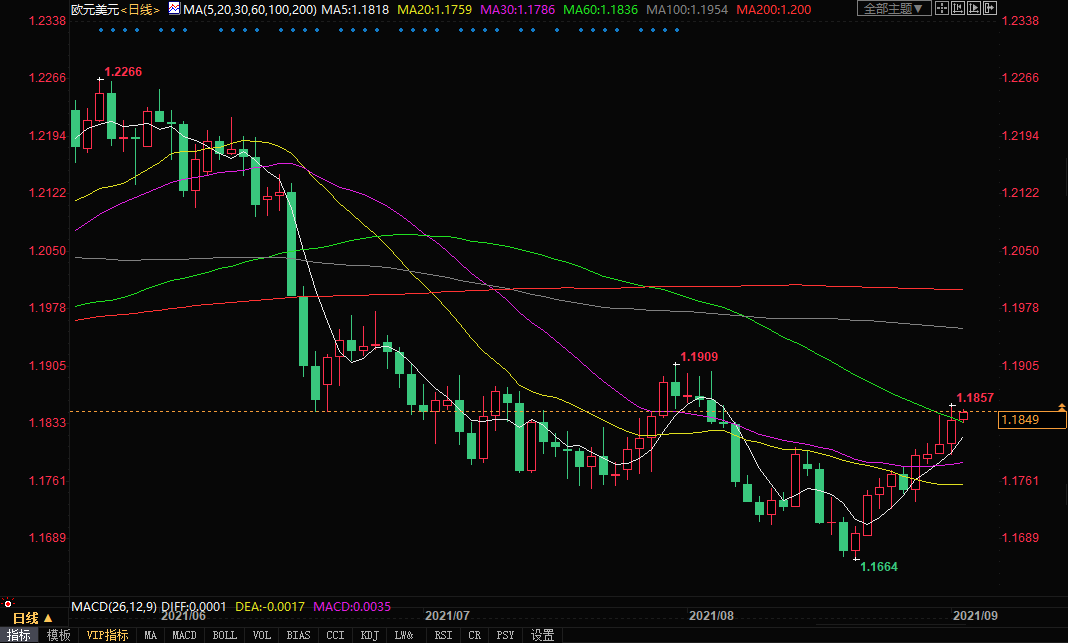Open the 全部主题 dropdown
The height and width of the screenshot is (643, 1068).
tap(894, 9)
